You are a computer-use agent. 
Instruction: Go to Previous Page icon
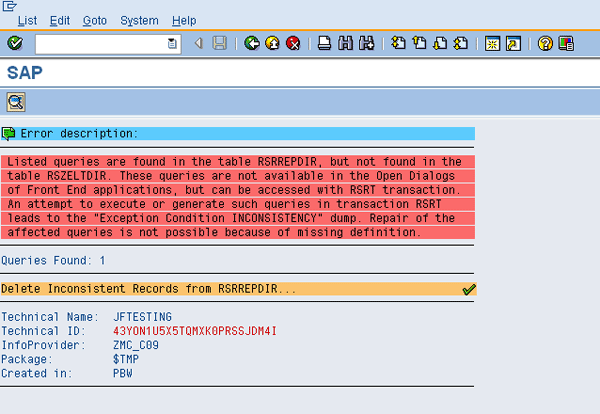[419, 43]
